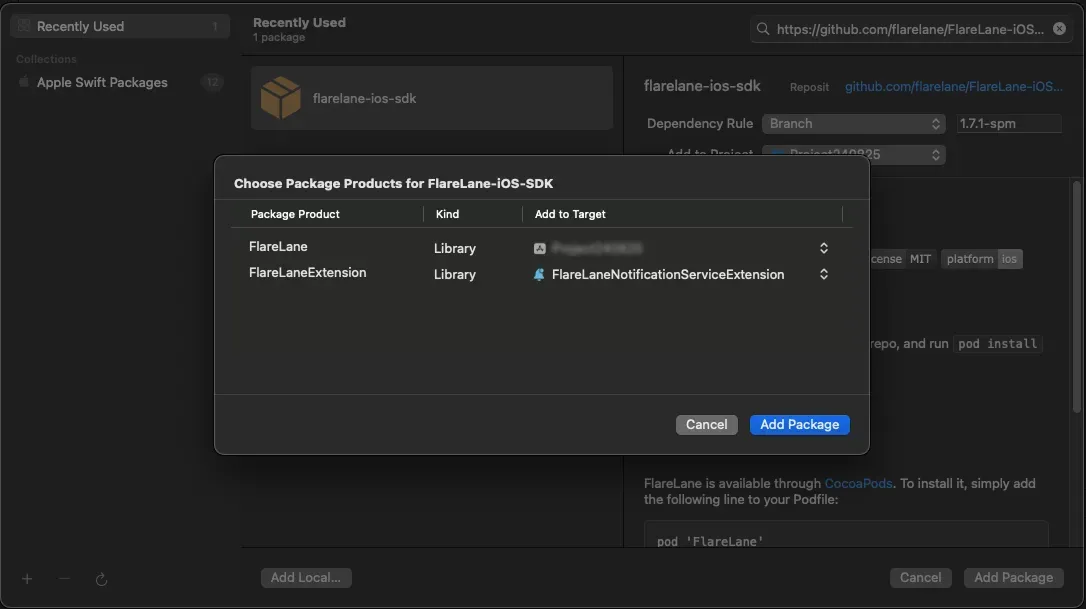The image size is (1086, 609).
Task: Click Add Package in the dialog
Action: pyautogui.click(x=799, y=425)
